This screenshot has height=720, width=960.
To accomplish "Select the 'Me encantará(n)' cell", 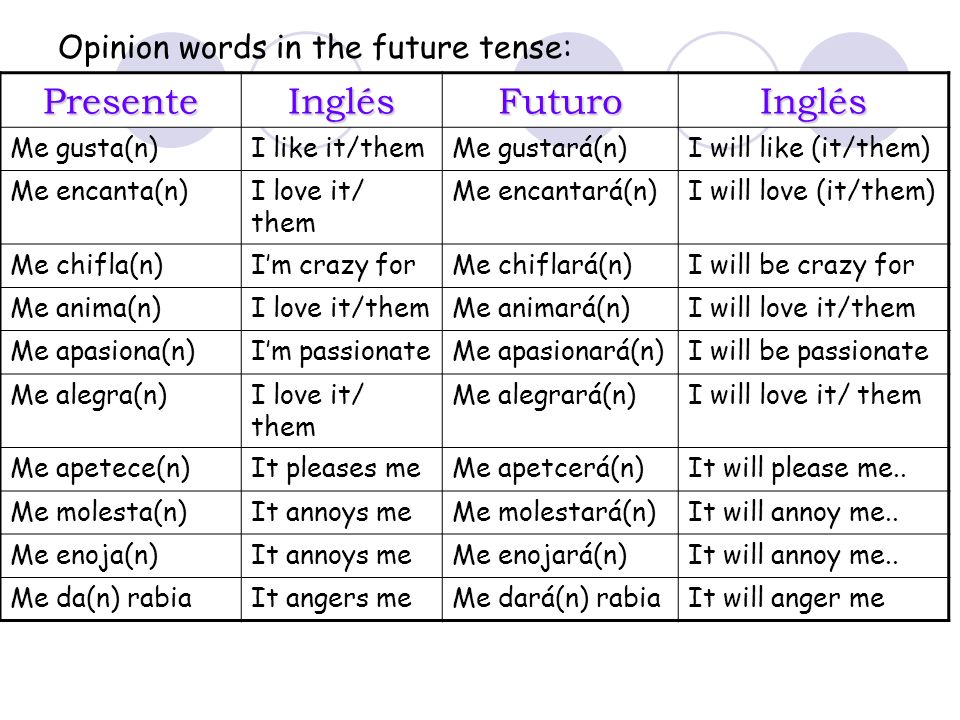I will (560, 207).
